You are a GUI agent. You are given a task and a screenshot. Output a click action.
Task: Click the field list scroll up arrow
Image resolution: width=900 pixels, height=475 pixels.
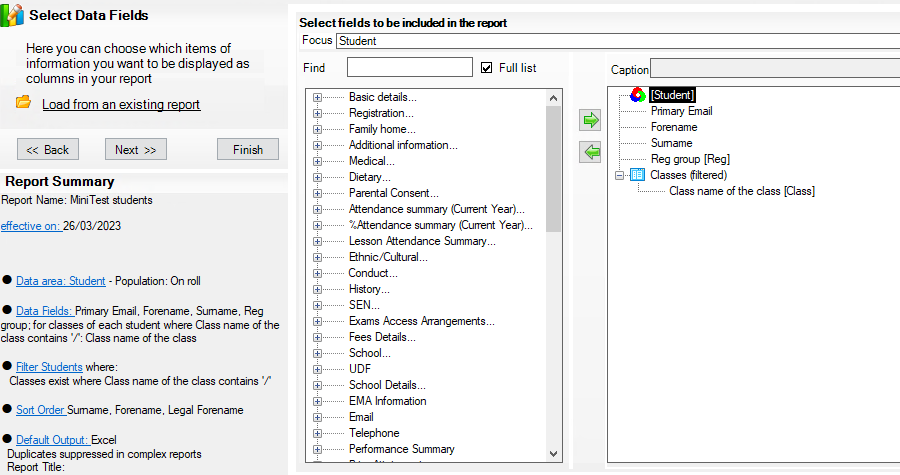tap(553, 98)
